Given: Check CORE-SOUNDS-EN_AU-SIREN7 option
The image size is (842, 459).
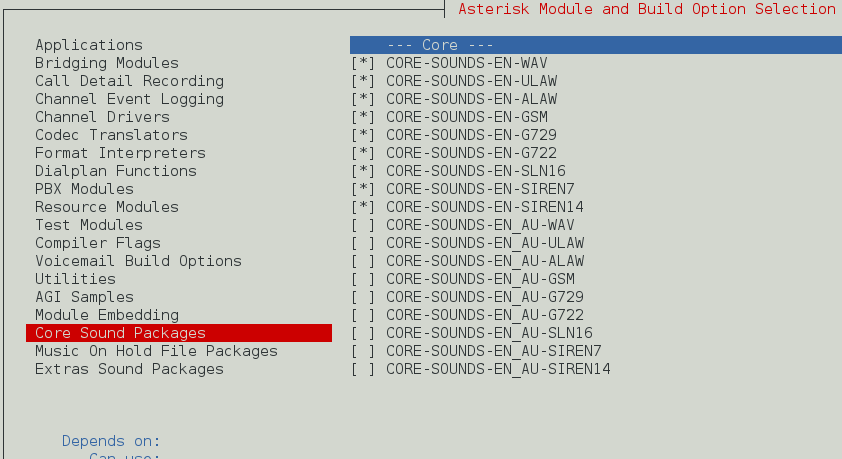Looking at the screenshot, I should click(x=363, y=351).
